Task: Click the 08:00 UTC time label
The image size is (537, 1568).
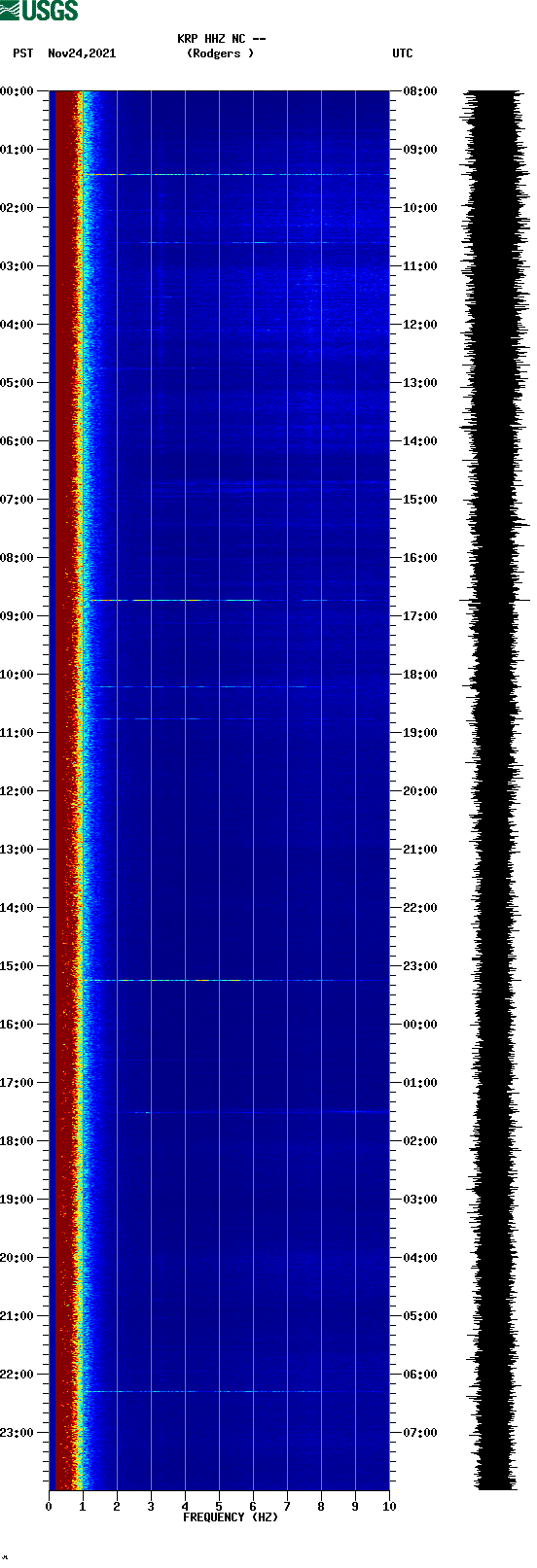Action: click(x=420, y=91)
